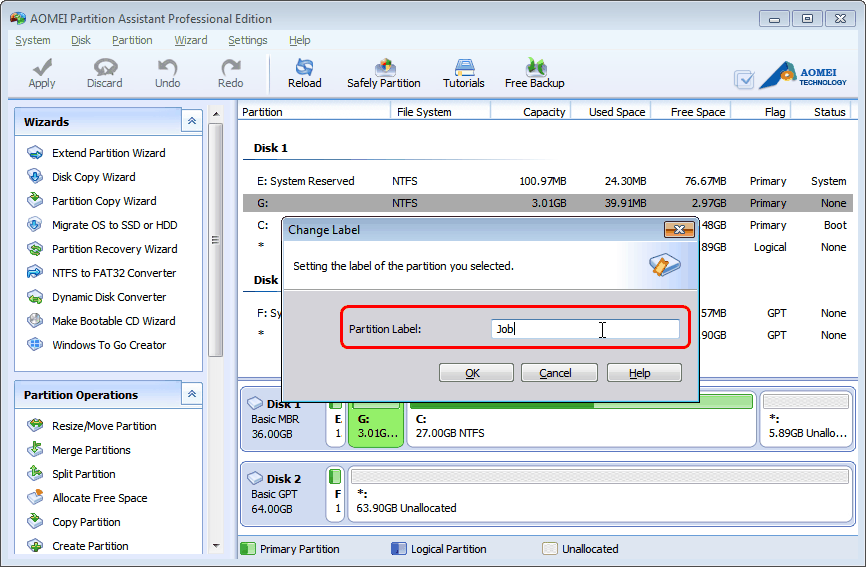Open the Help menu
Image resolution: width=866 pixels, height=567 pixels.
[299, 40]
